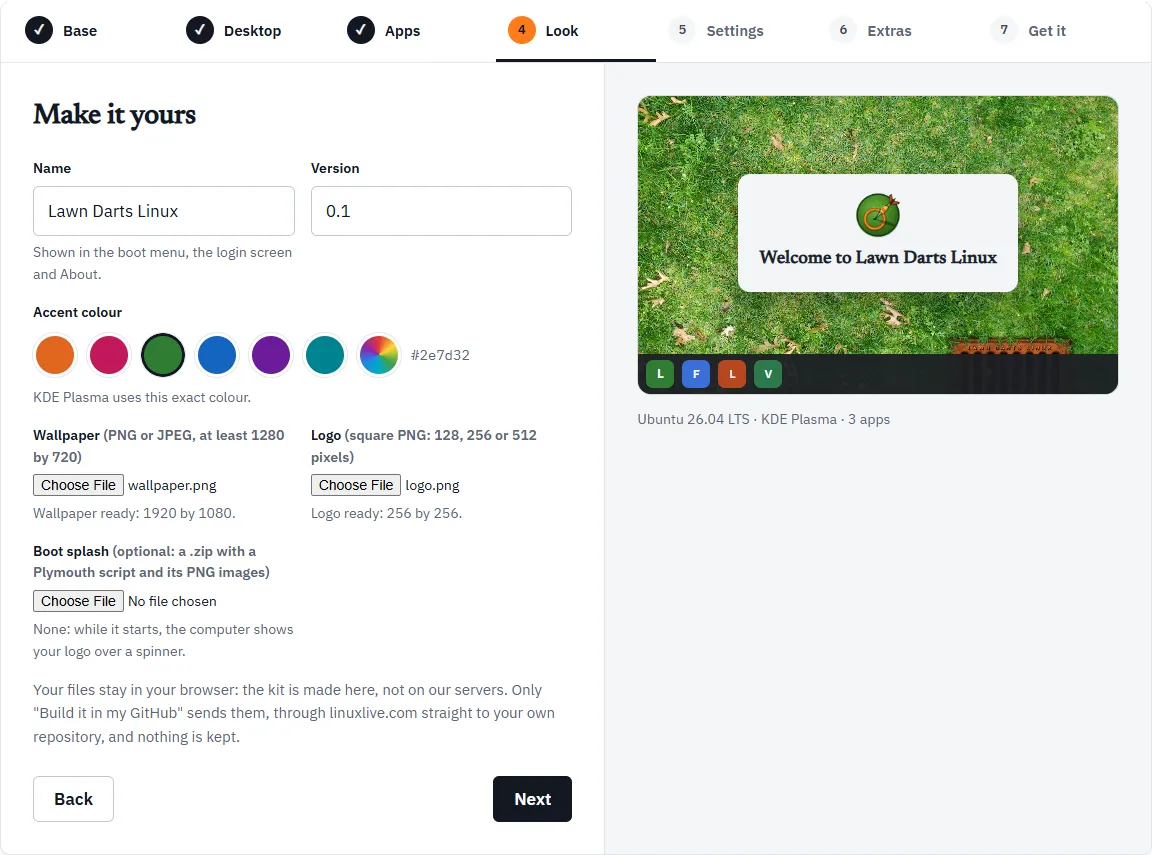Click the Version input field

441,211
